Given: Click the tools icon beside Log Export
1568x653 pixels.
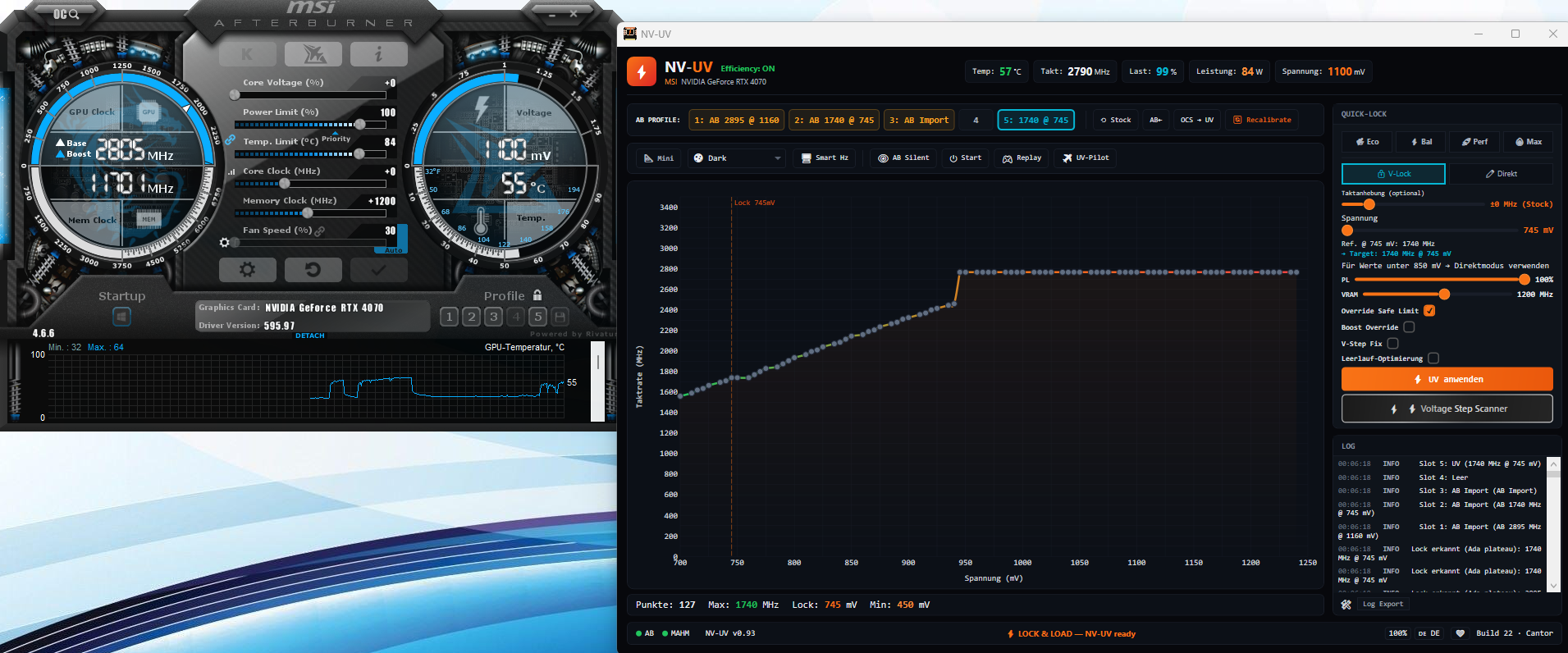Looking at the screenshot, I should [1346, 605].
